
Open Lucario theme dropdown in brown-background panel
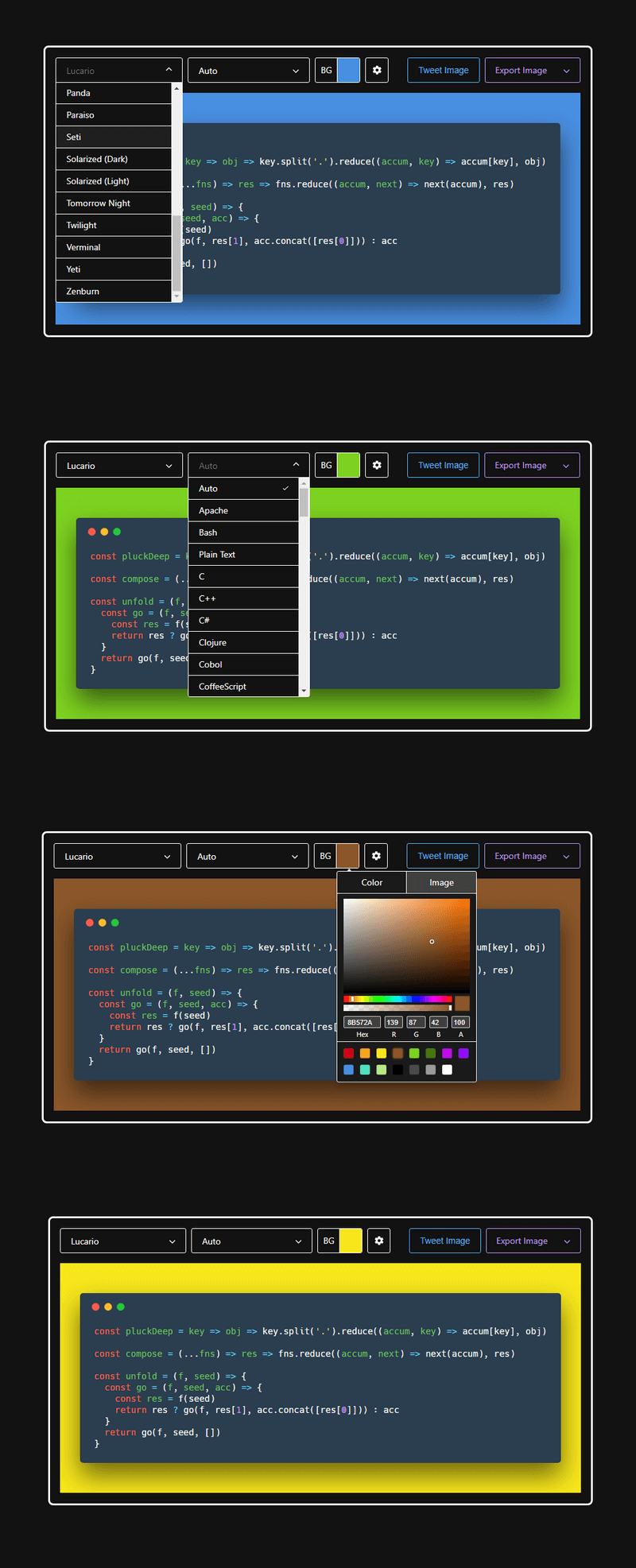coord(117,856)
